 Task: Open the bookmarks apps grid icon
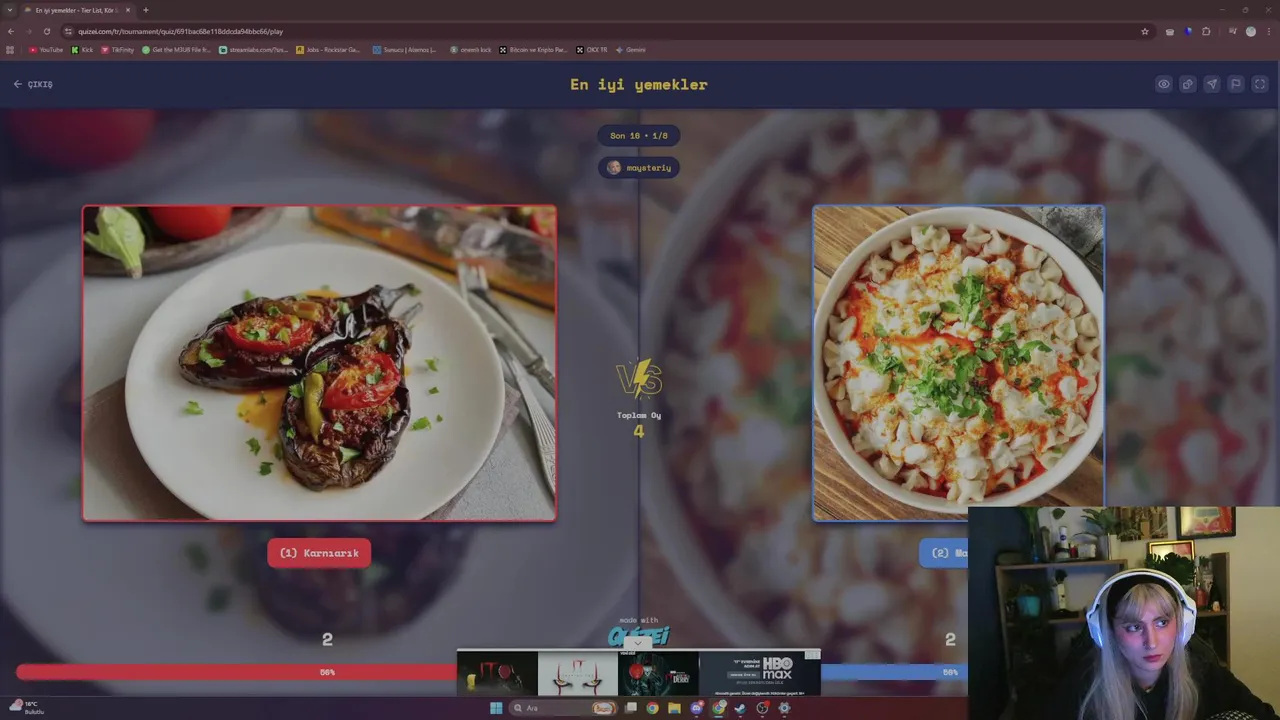pyautogui.click(x=10, y=49)
